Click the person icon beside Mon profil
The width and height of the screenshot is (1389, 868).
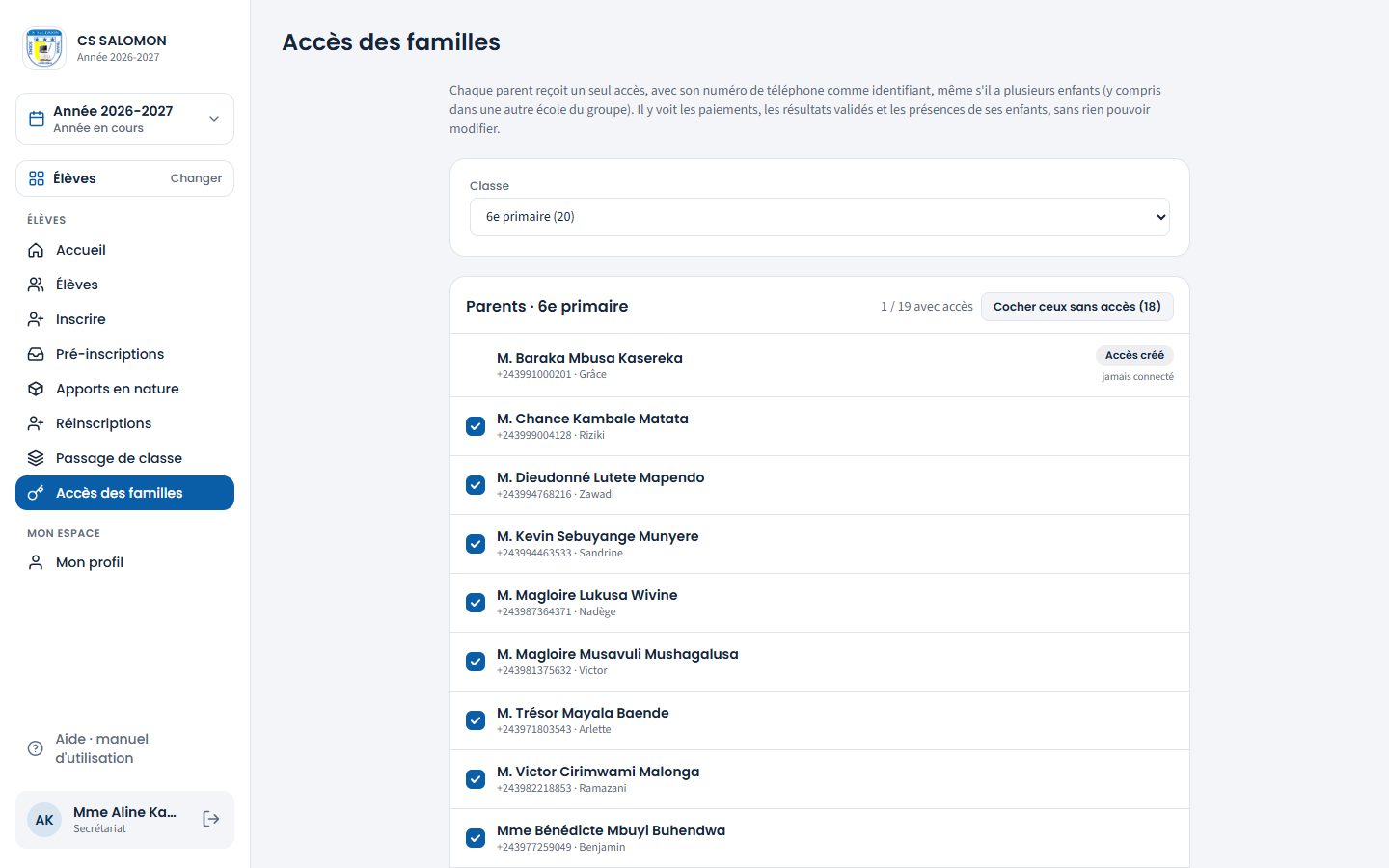click(x=36, y=562)
